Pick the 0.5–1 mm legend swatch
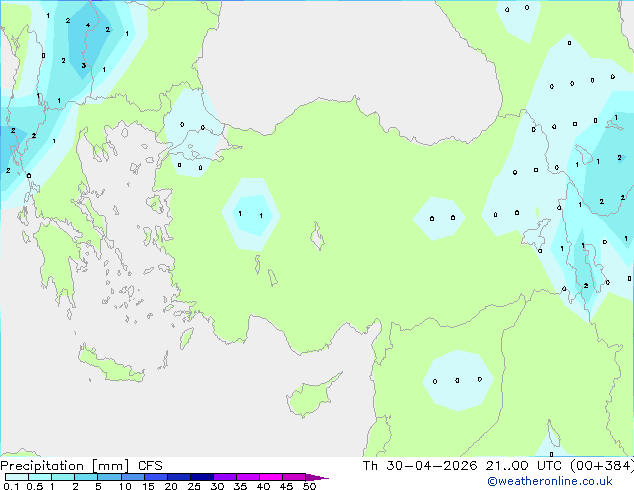 tap(40, 477)
